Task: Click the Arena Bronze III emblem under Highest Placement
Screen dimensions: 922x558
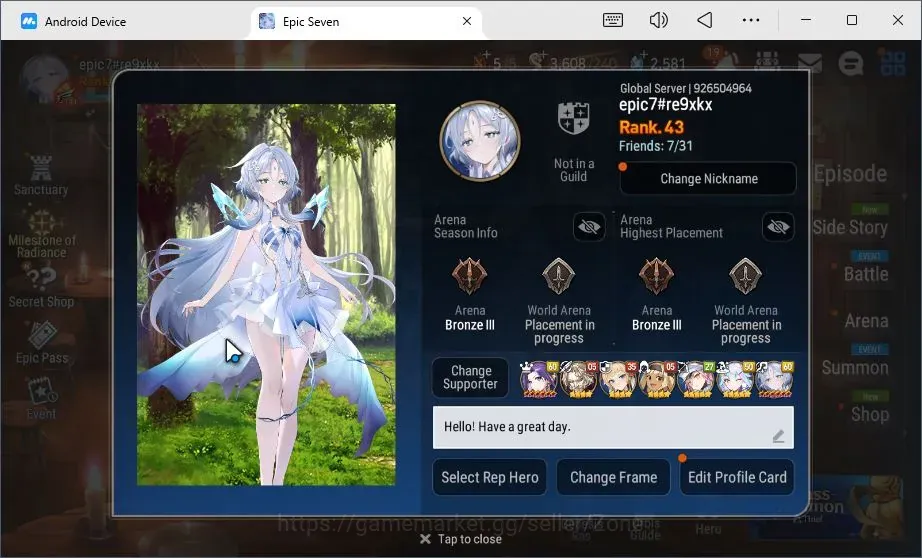Action: pos(656,276)
